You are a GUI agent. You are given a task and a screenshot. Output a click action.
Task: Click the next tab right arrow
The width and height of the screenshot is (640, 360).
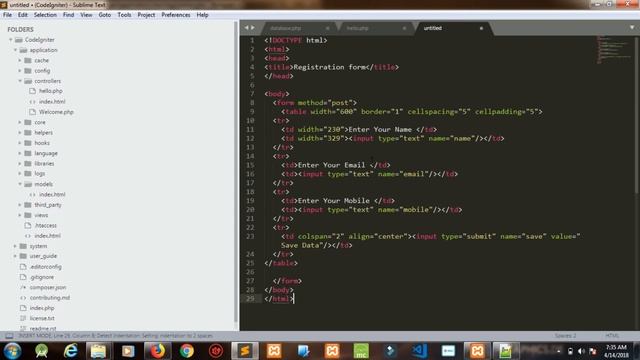click(x=253, y=28)
